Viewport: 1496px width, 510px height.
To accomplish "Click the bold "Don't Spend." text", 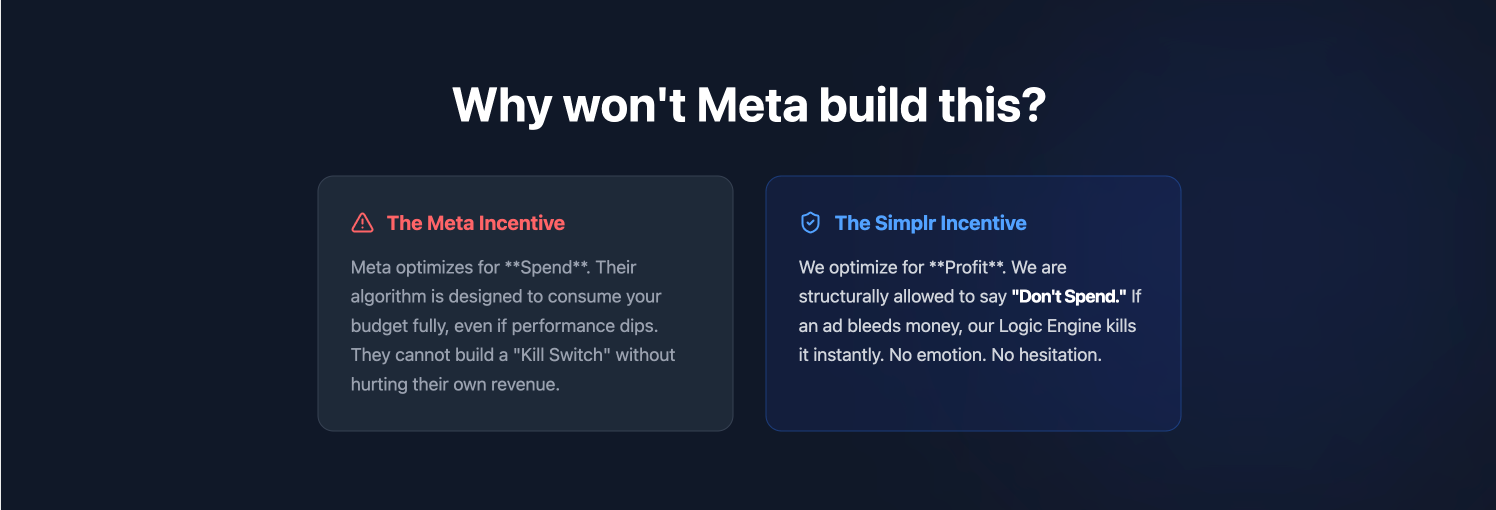I will [x=1069, y=297].
